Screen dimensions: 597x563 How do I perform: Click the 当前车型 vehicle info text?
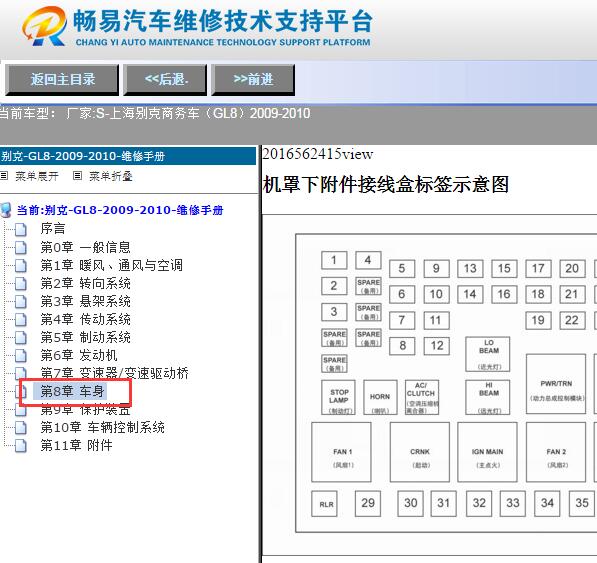click(155, 113)
